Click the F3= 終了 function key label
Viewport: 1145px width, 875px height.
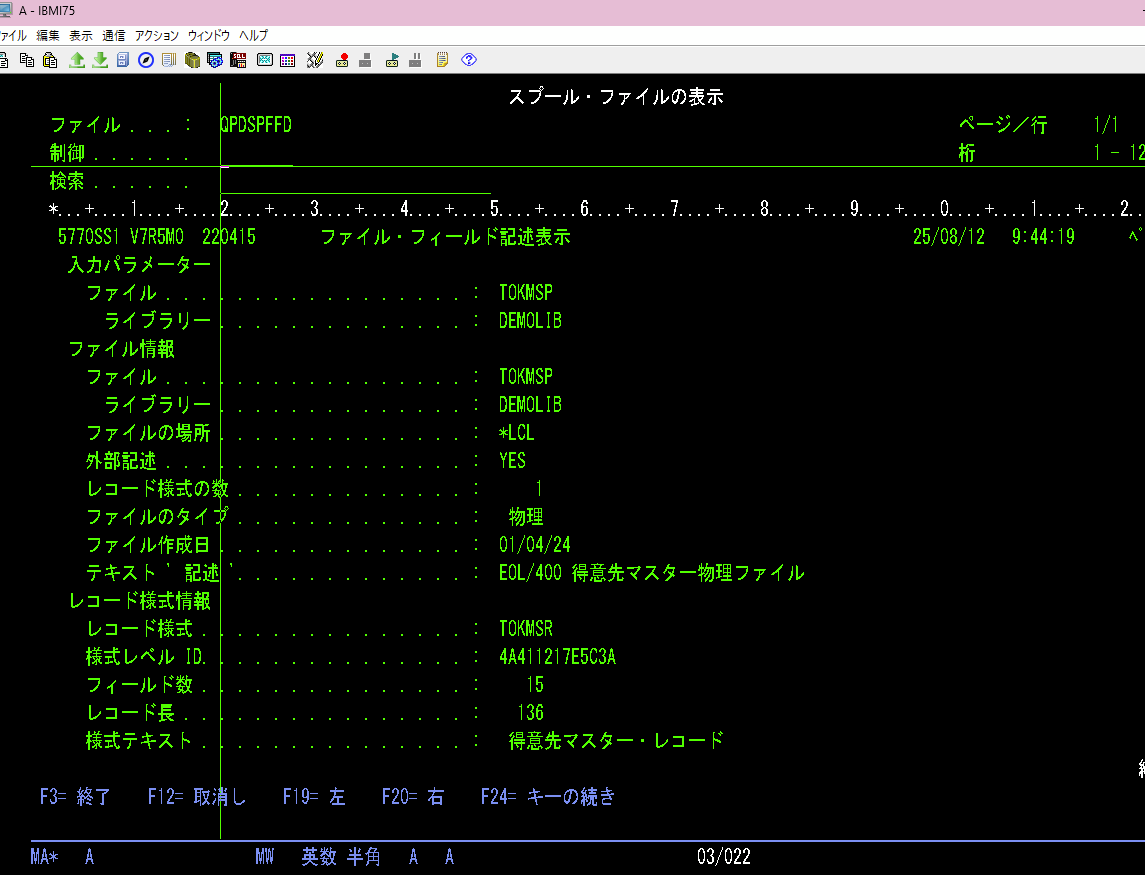point(75,796)
